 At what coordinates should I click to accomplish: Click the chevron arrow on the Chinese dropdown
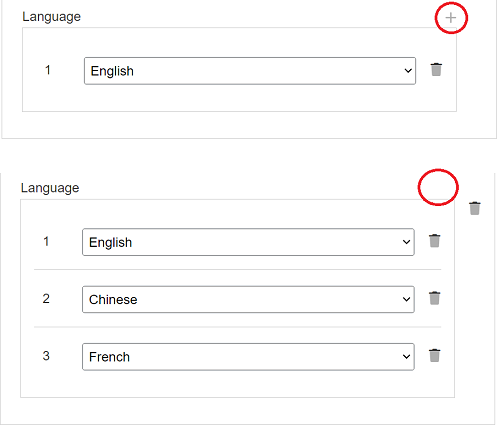(x=406, y=299)
